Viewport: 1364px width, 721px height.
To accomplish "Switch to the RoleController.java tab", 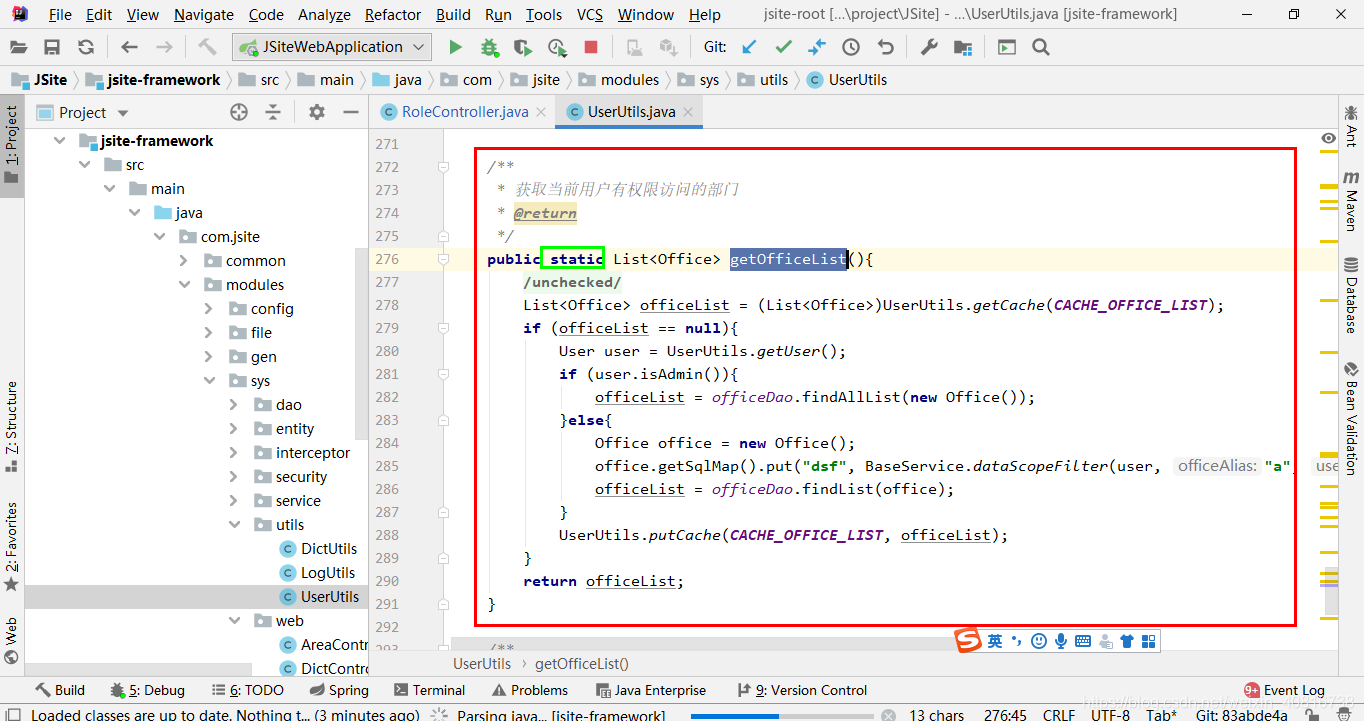I will [462, 112].
